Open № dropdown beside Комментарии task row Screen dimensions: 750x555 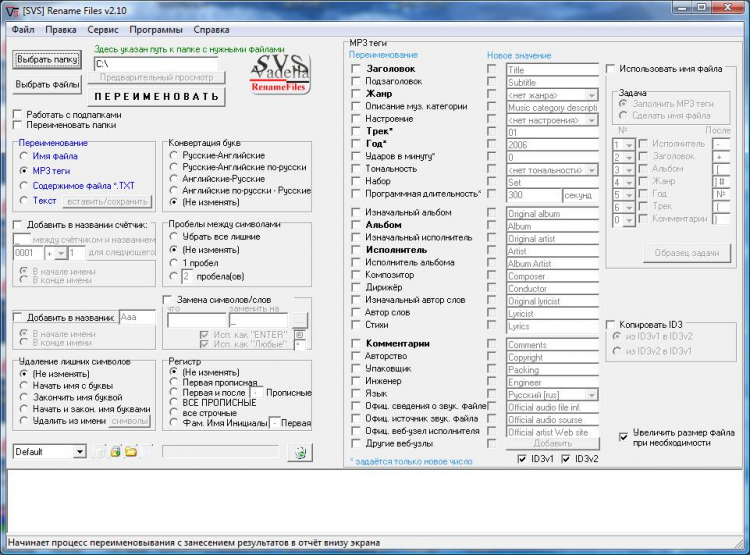629,220
